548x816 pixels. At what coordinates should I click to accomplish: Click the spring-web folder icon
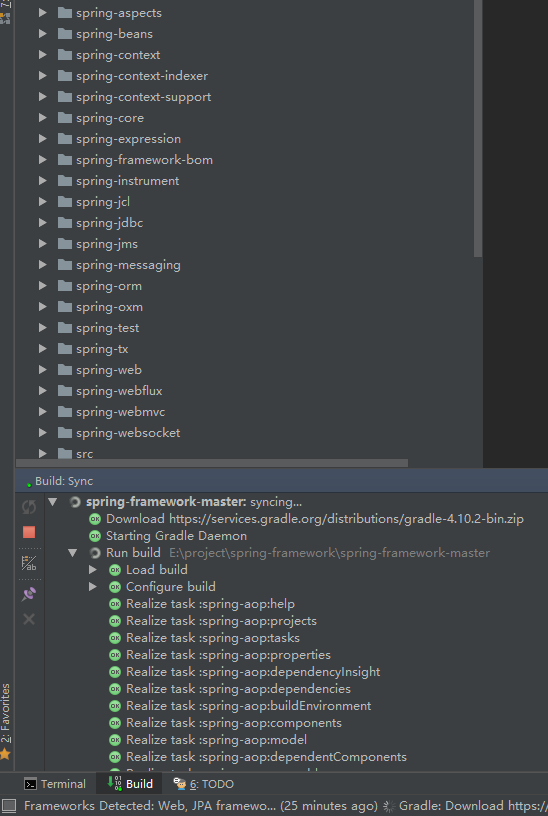point(65,369)
